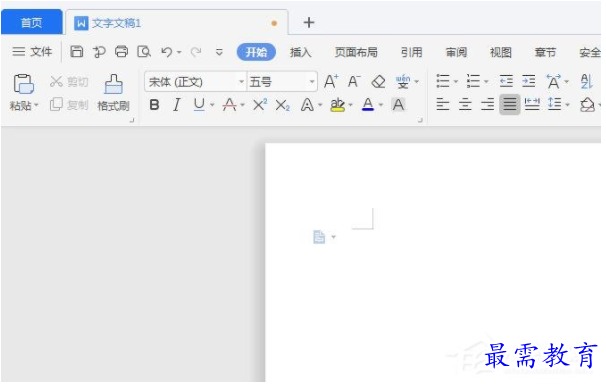Click the Sort A-Z icon

[586, 82]
